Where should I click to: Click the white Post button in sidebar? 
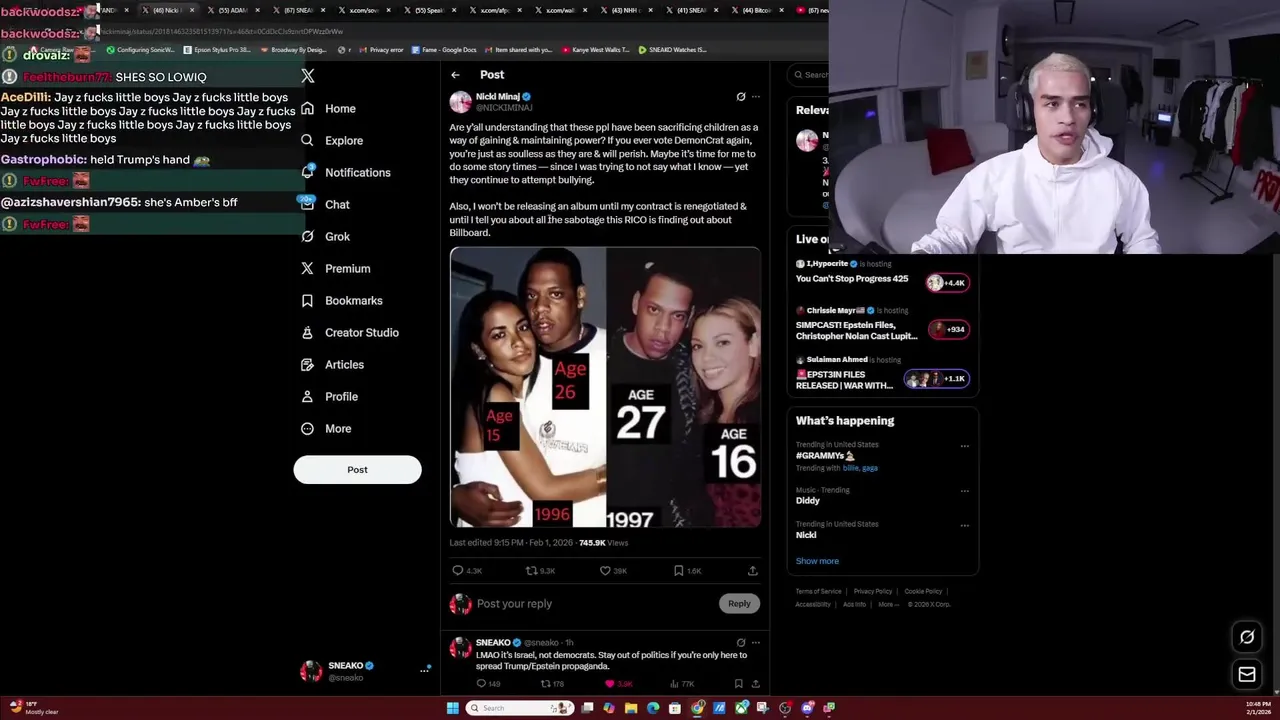357,470
